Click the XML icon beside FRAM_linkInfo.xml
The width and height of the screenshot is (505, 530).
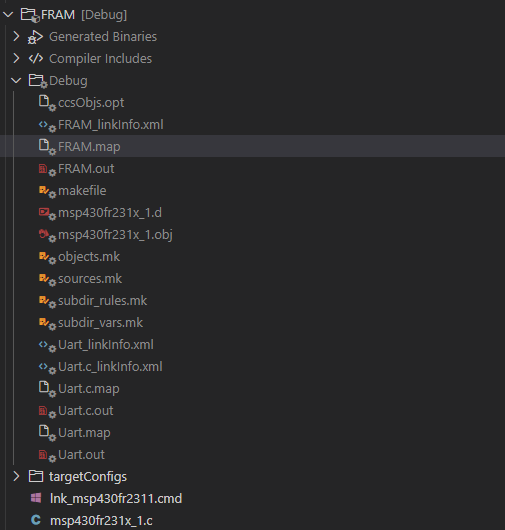(x=47, y=125)
